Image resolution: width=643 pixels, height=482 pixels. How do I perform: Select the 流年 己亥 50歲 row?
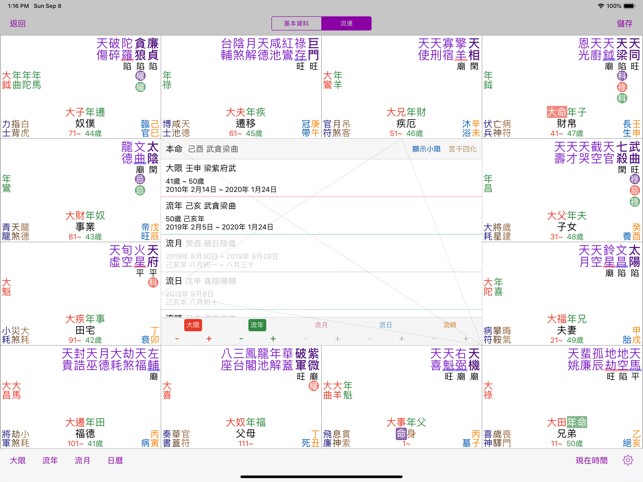(322, 216)
